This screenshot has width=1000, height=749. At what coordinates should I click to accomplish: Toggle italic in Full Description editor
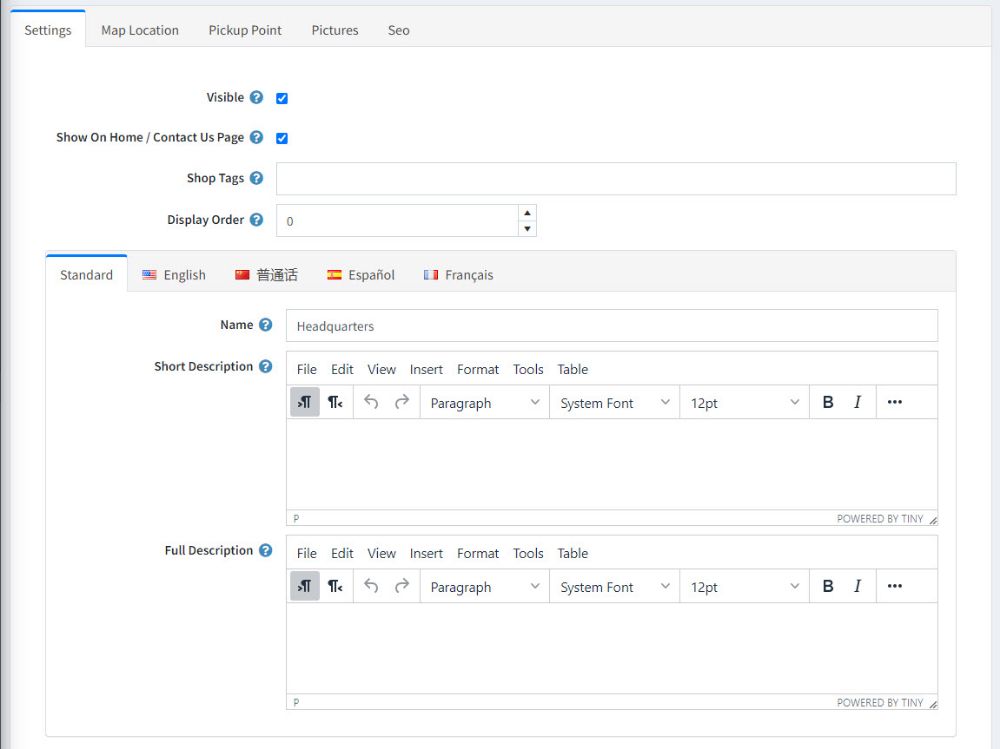point(858,586)
